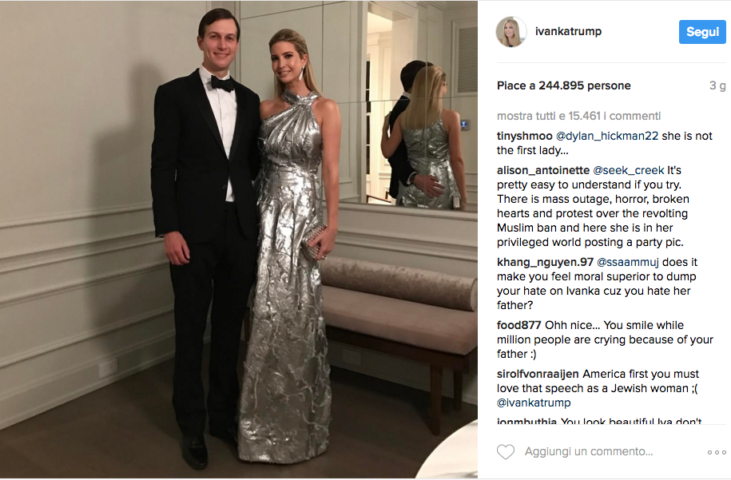This screenshot has height=480, width=731.
Task: Click 'Piace a 244.895 persone' likes count
Action: (564, 86)
